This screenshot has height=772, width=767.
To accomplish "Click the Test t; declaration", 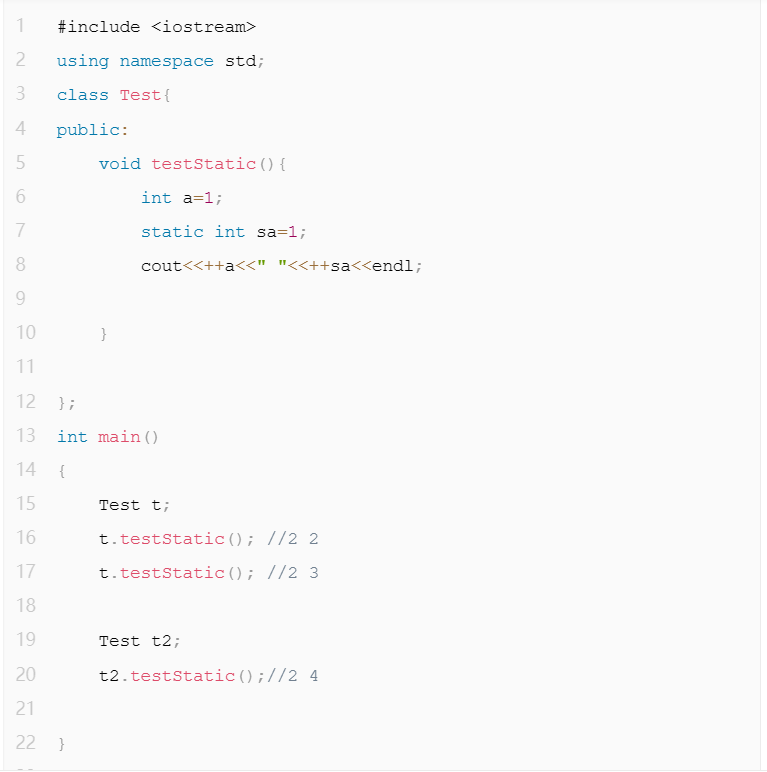I will point(135,505).
